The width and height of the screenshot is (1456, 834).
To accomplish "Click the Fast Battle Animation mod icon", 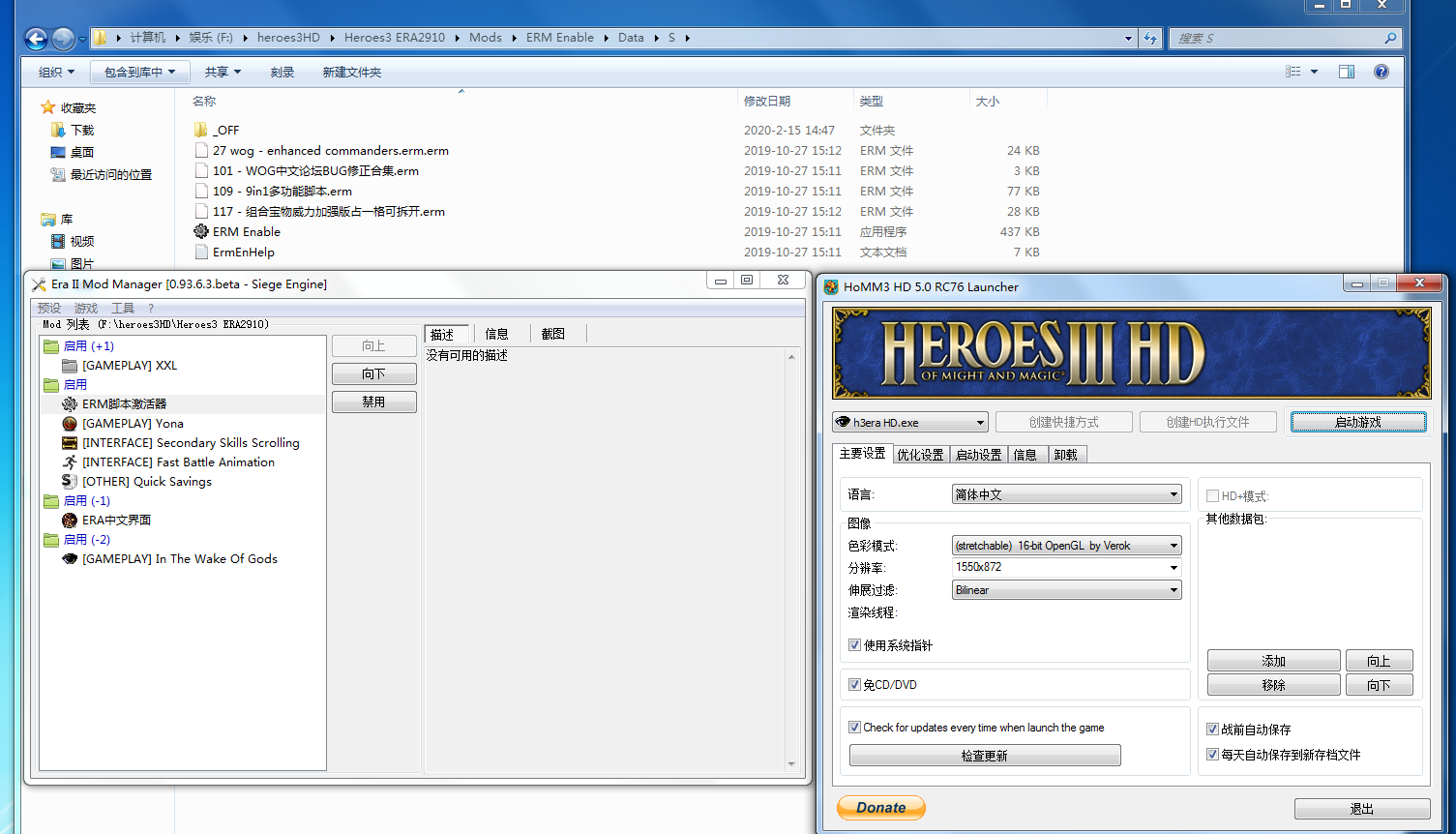I will point(70,462).
